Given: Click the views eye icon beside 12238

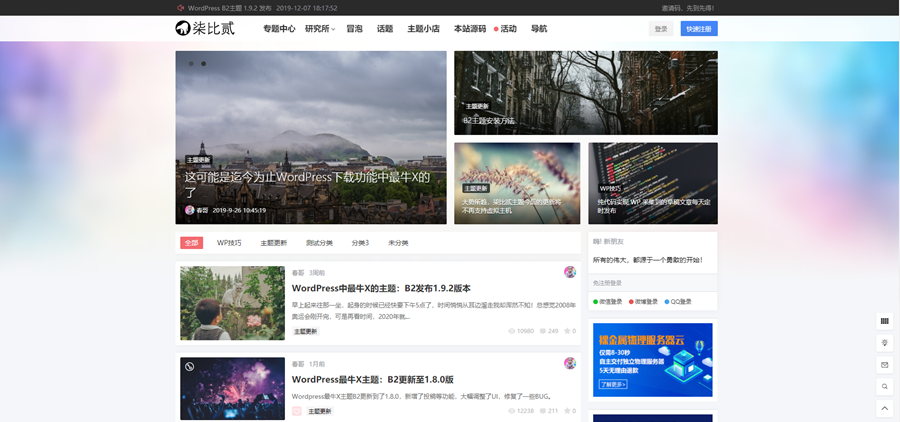Looking at the screenshot, I should [x=512, y=411].
